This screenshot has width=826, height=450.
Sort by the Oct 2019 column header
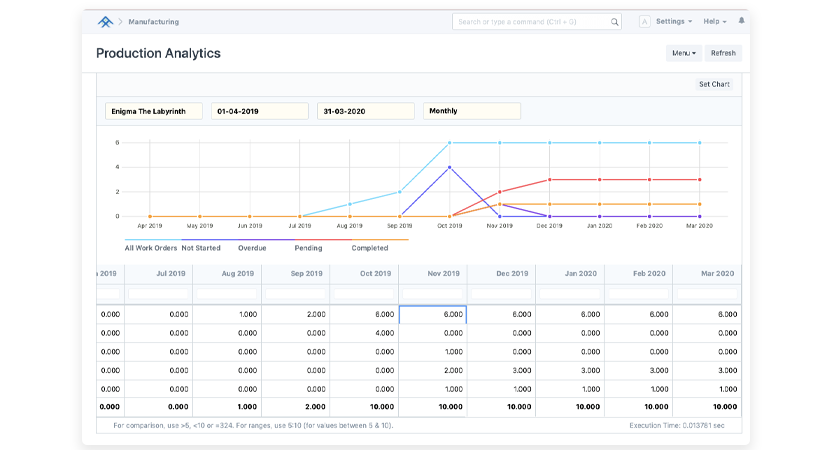pos(364,273)
